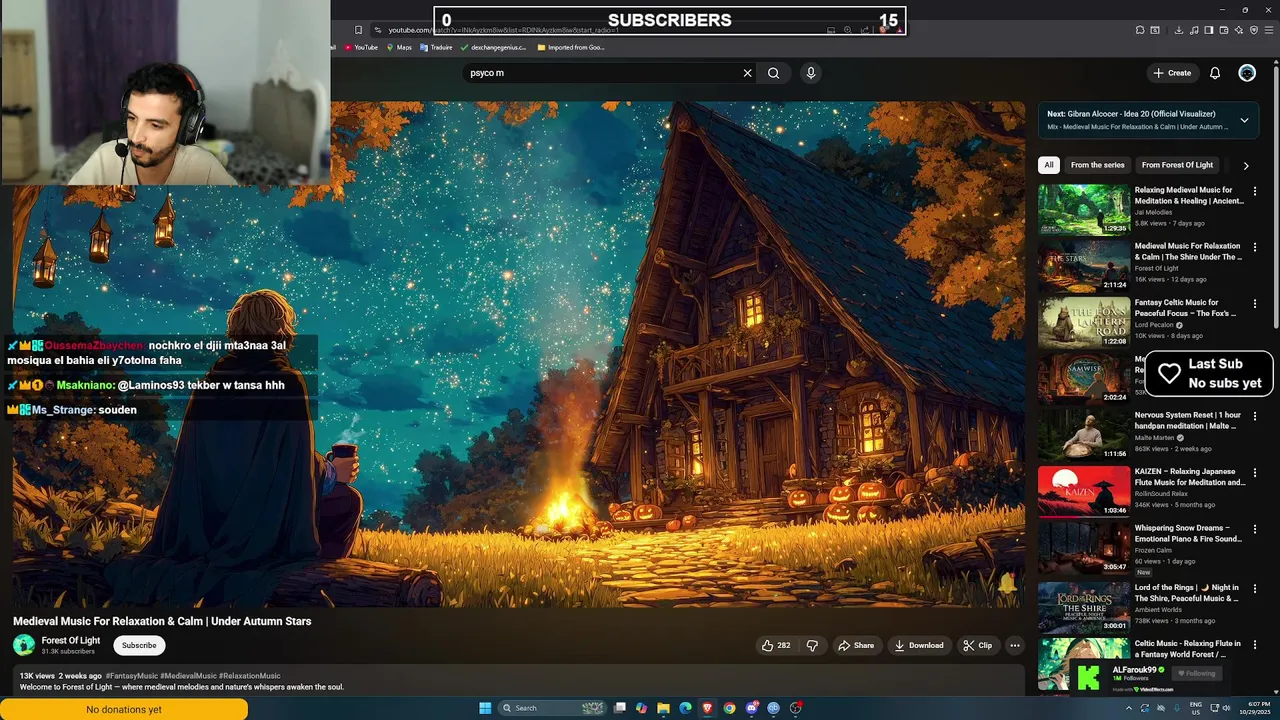
Task: Open options for Fantasy Celtic Music video
Action: (1255, 303)
